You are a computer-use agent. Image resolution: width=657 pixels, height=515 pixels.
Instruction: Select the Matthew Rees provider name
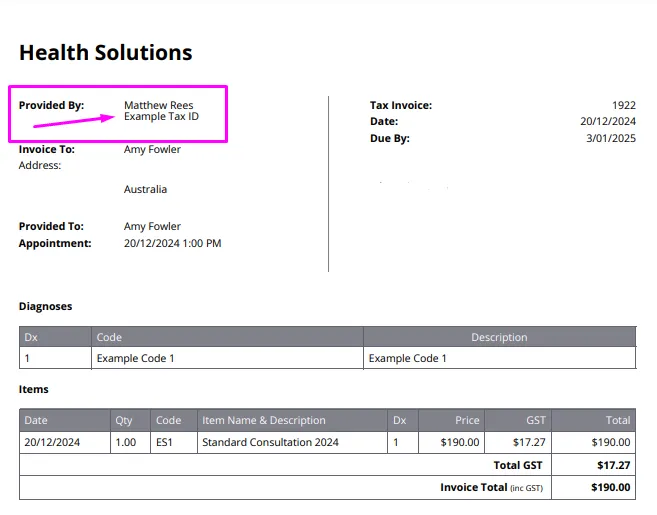coord(158,105)
